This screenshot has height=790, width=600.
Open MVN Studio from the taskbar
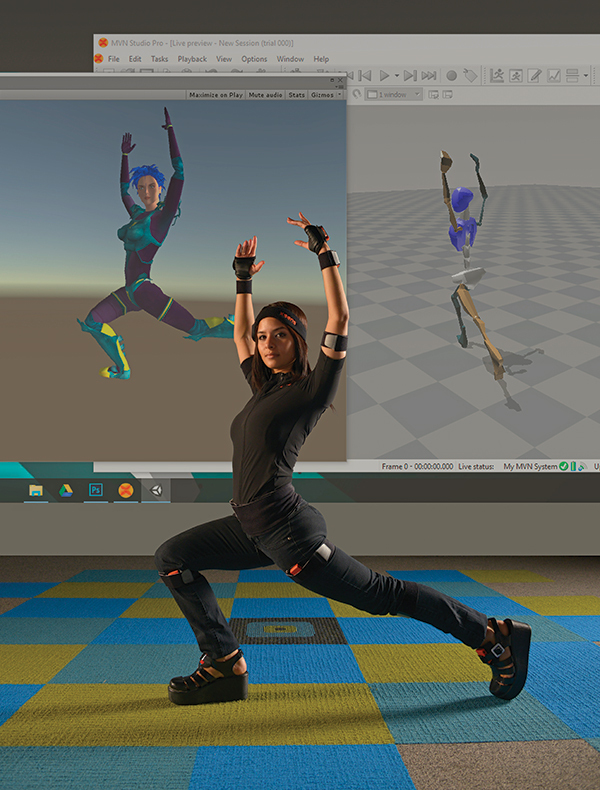point(125,490)
